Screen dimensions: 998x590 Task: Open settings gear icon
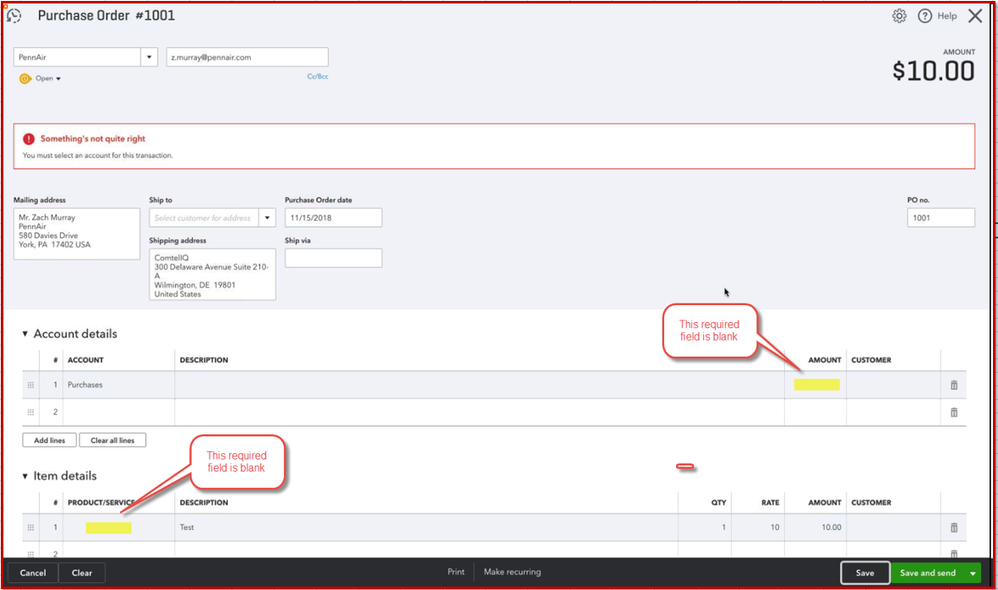click(x=899, y=16)
